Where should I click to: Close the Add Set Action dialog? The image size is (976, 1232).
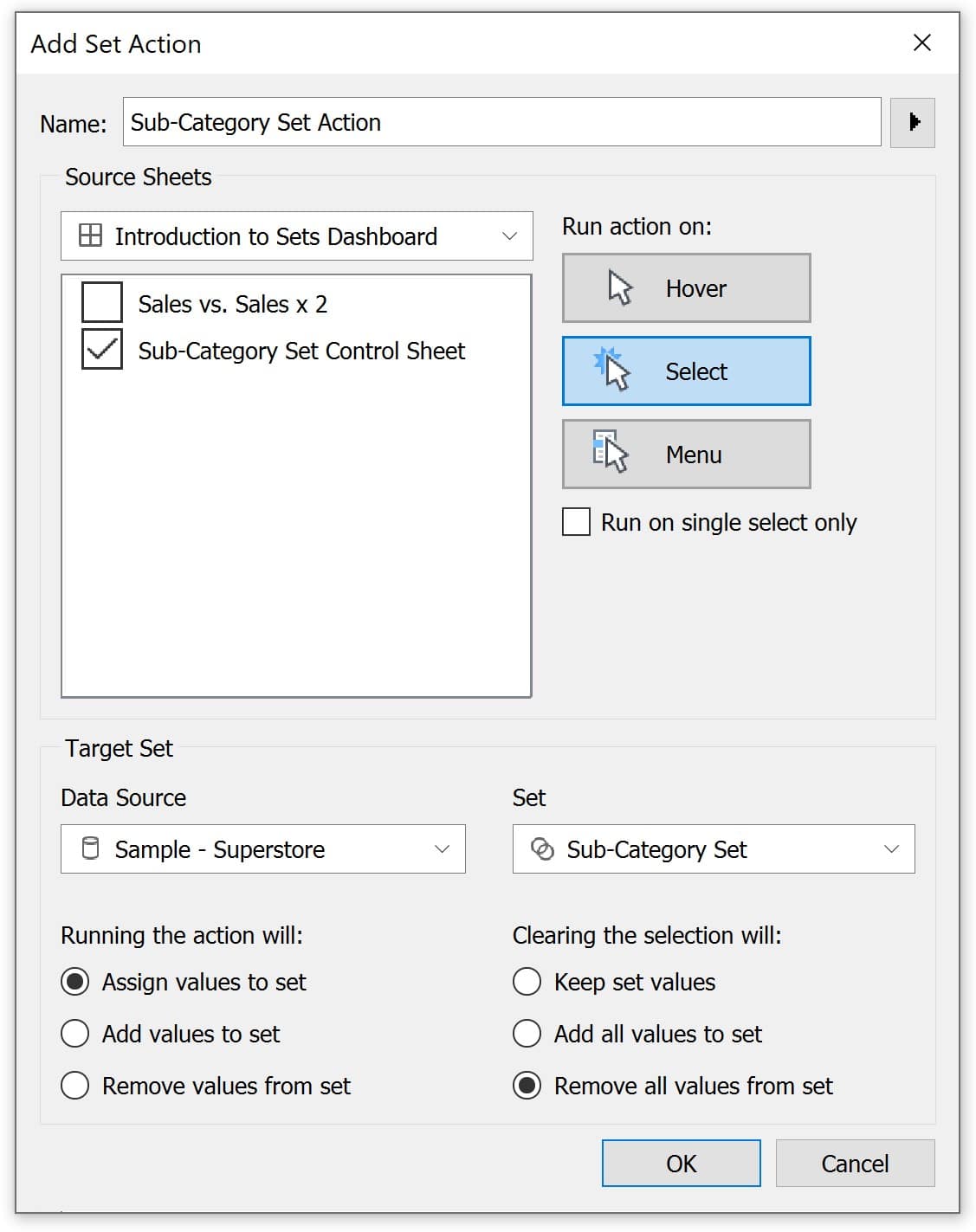pos(922,42)
